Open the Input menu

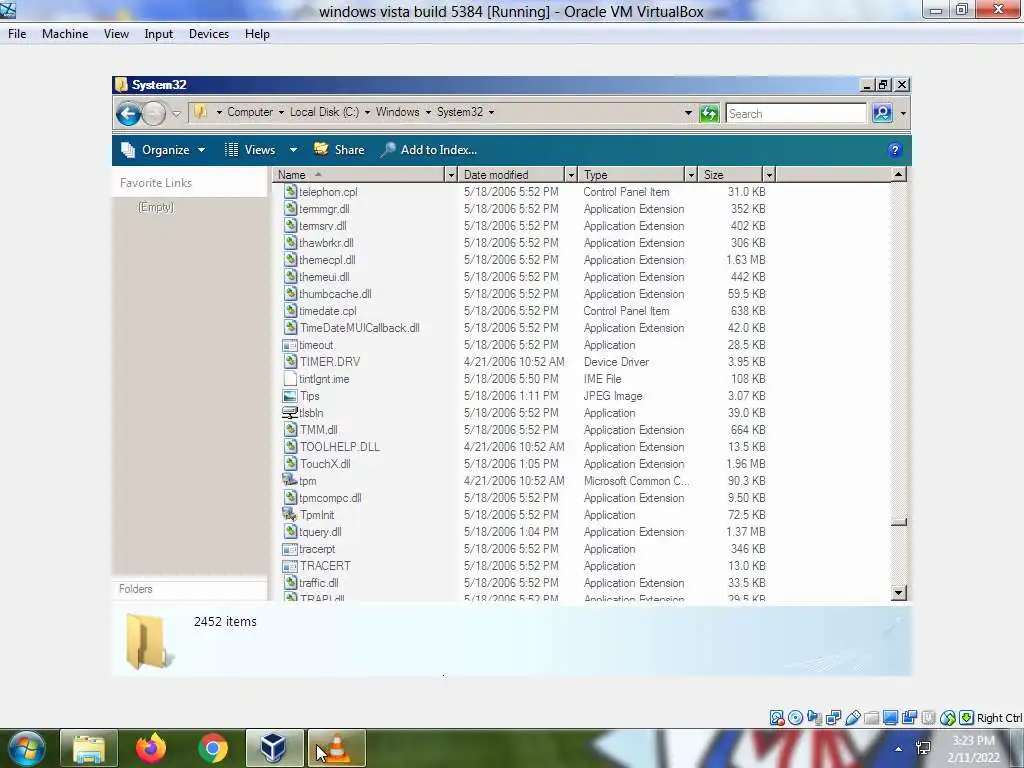159,34
